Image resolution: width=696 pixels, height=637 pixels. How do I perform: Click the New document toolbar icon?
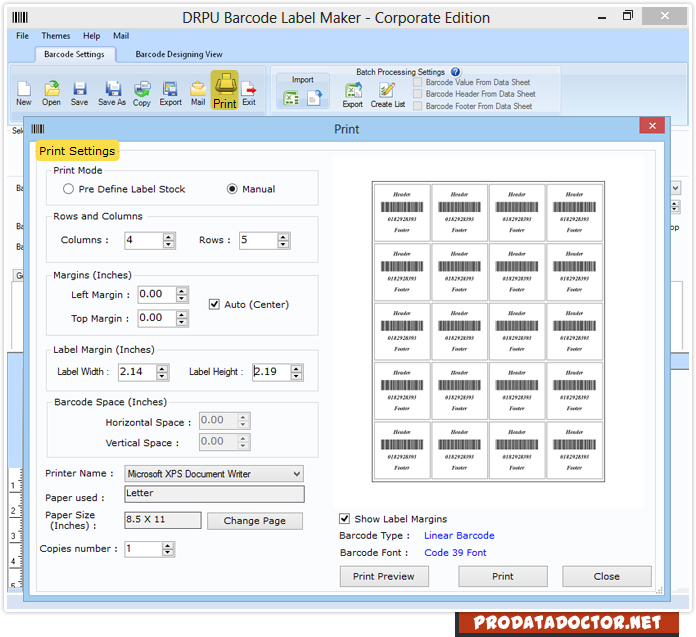click(x=24, y=94)
